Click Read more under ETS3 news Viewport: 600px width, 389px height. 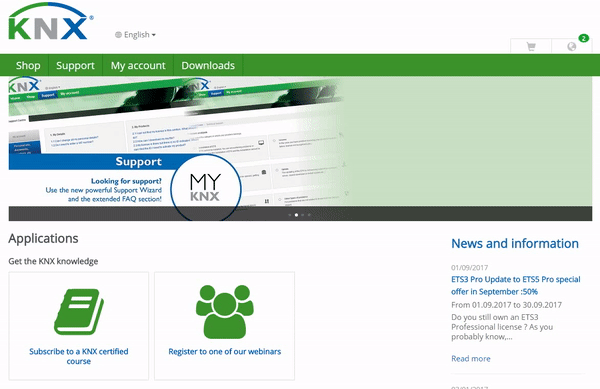tap(471, 358)
